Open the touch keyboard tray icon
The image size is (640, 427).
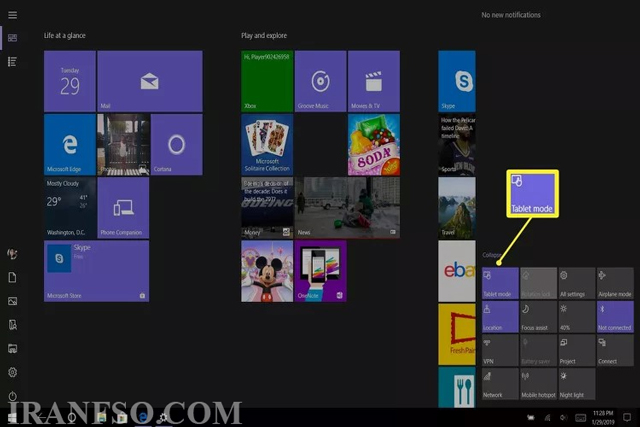point(580,417)
